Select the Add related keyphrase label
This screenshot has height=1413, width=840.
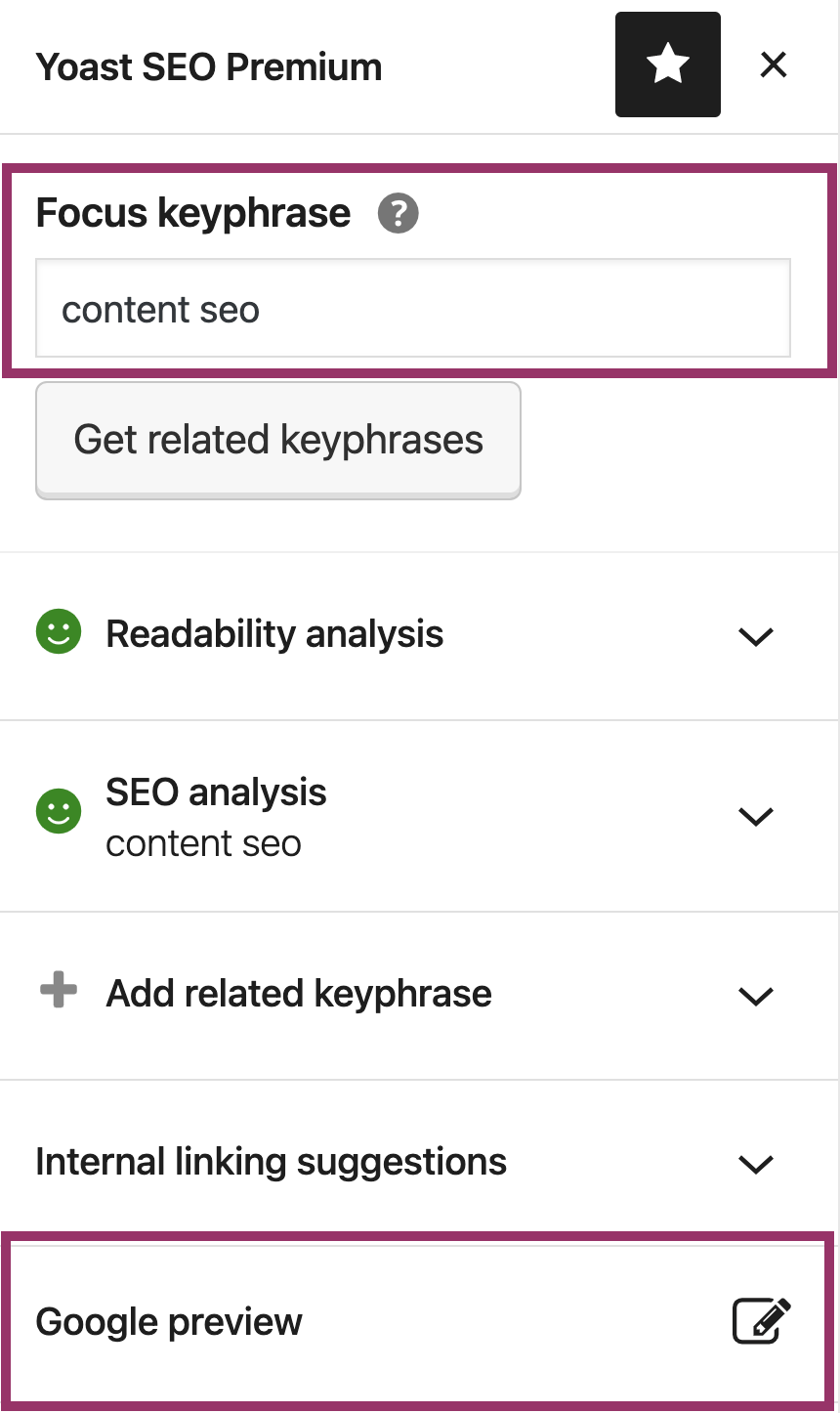(x=299, y=994)
